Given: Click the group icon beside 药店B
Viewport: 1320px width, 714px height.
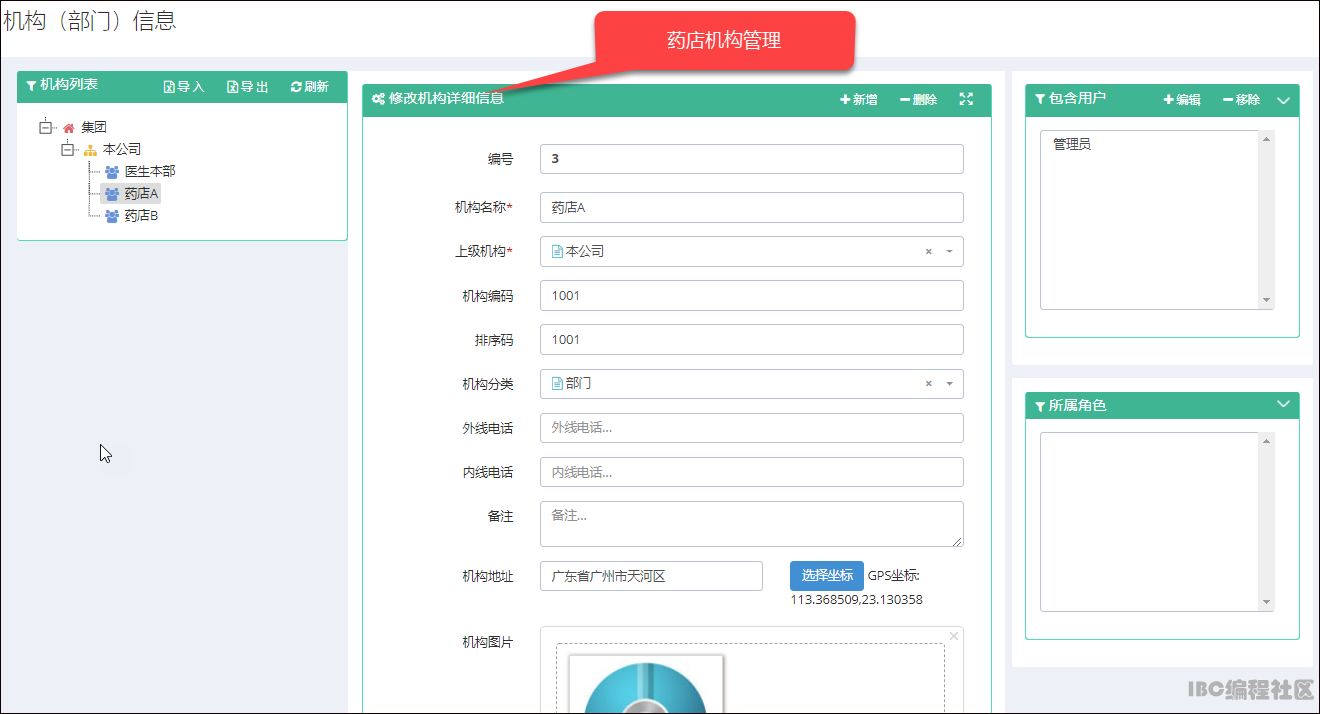Looking at the screenshot, I should pyautogui.click(x=112, y=216).
